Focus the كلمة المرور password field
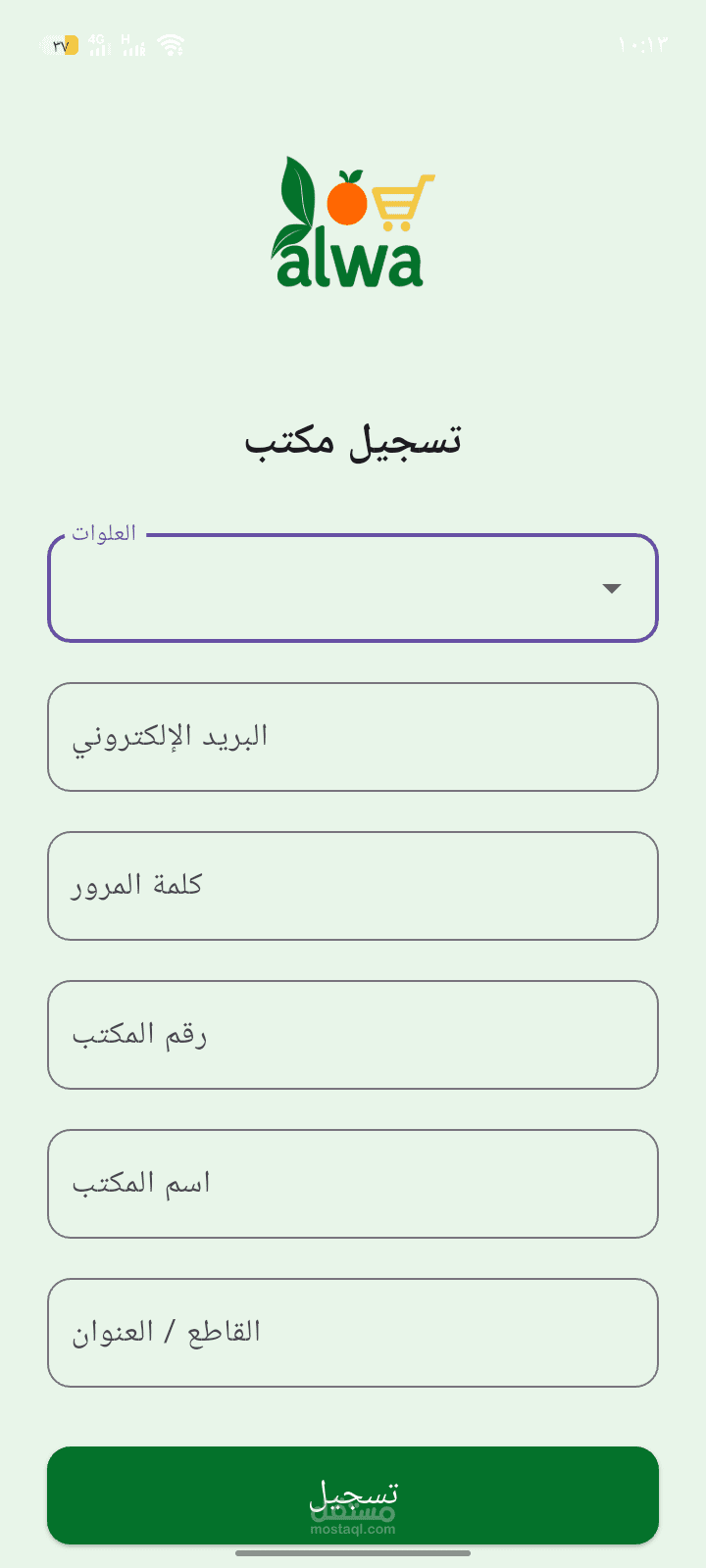The height and width of the screenshot is (1568, 706). pyautogui.click(x=353, y=886)
